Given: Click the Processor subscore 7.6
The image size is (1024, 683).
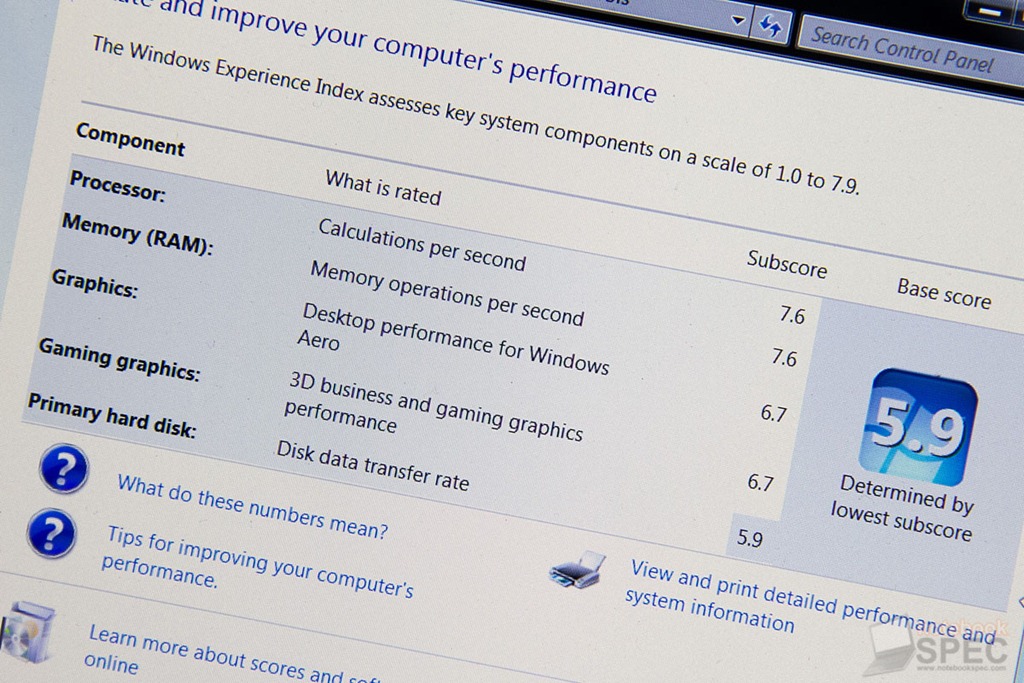Looking at the screenshot, I should click(792, 315).
